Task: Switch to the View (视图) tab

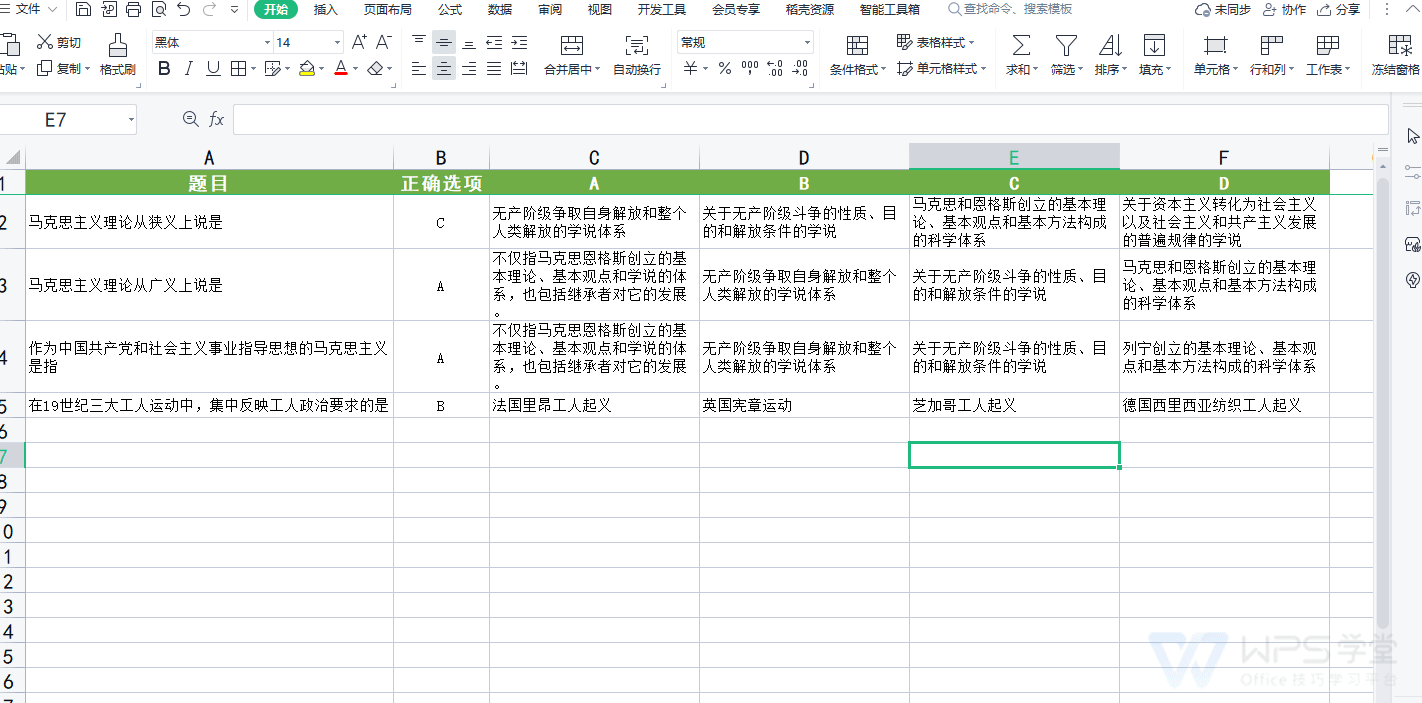Action: tap(600, 9)
